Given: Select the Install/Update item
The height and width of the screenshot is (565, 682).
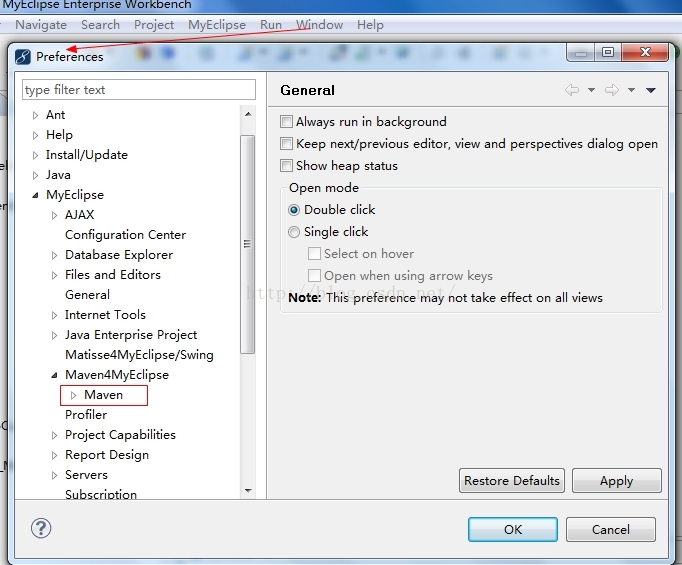Looking at the screenshot, I should coord(87,155).
